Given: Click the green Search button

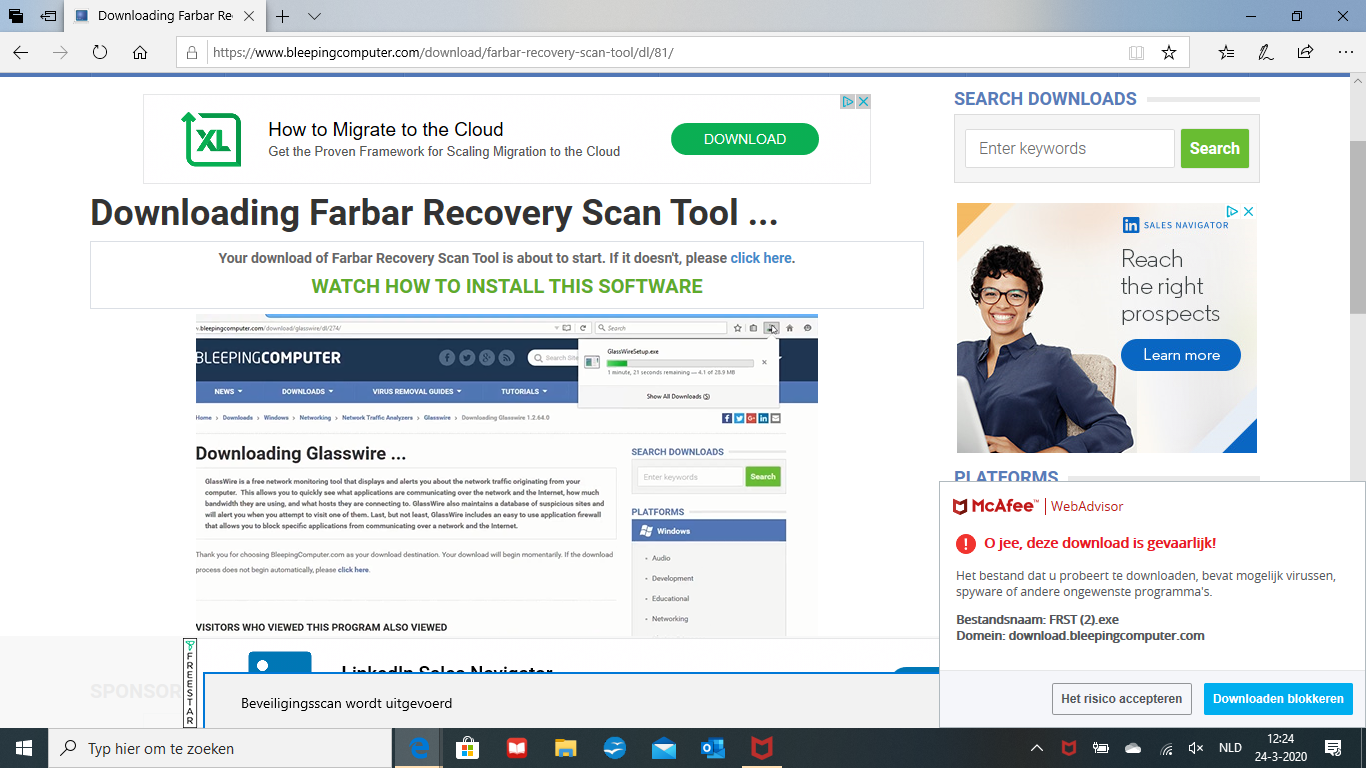Looking at the screenshot, I should tap(1214, 148).
